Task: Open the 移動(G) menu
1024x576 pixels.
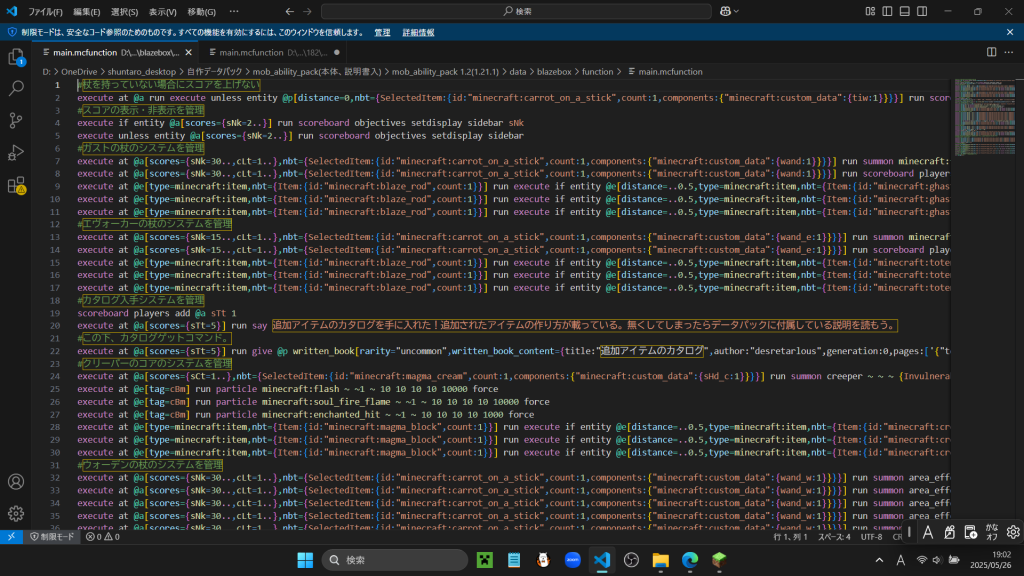Action: click(x=201, y=12)
